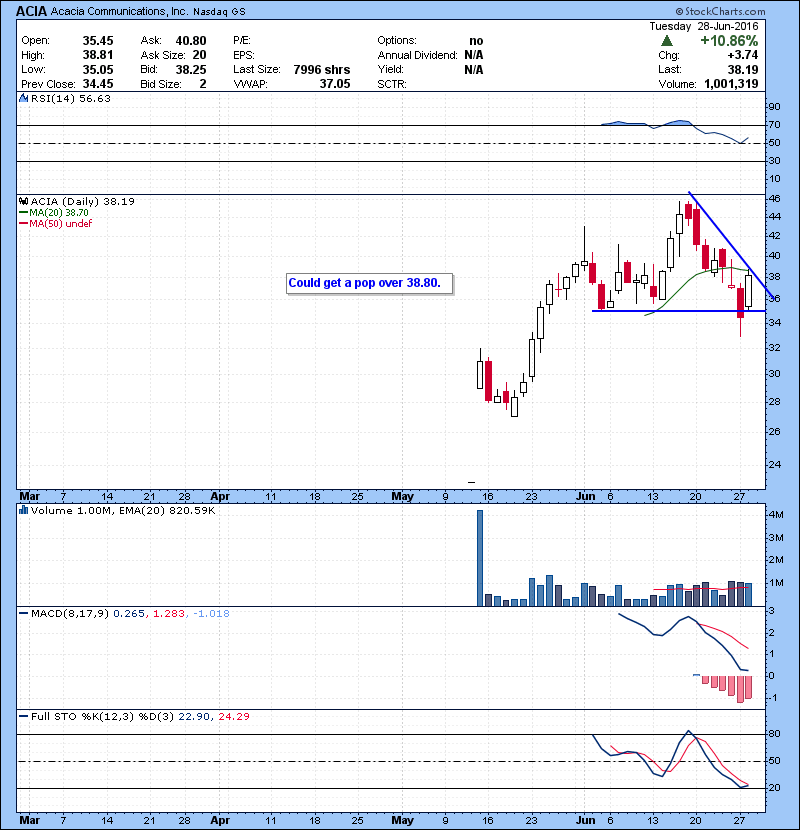The width and height of the screenshot is (800, 830).
Task: Click the 4M label on the volume axis
Action: tap(776, 515)
